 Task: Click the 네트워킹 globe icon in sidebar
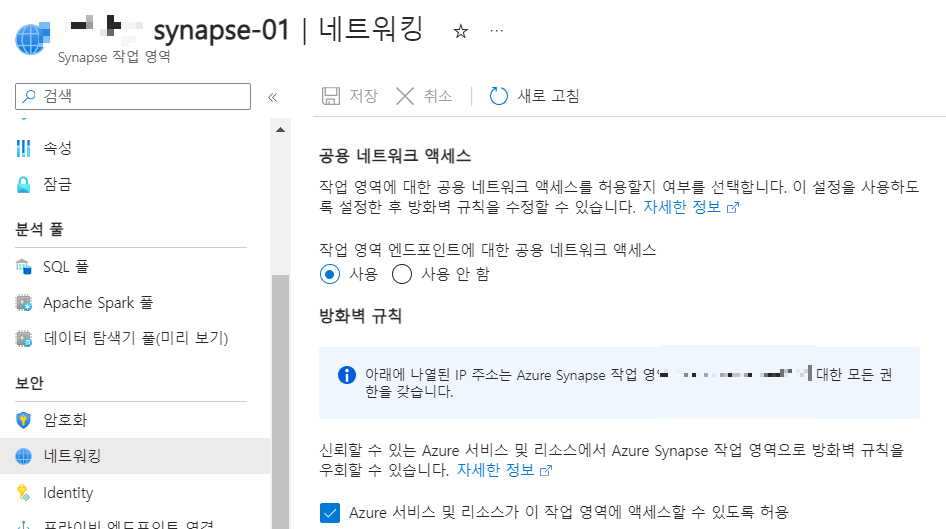point(24,457)
